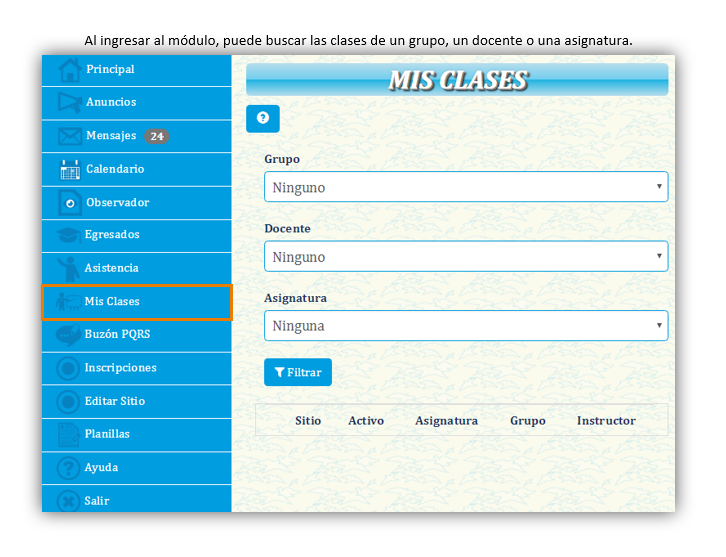This screenshot has width=726, height=557.
Task: Click the Grupo field label
Action: pos(282,159)
